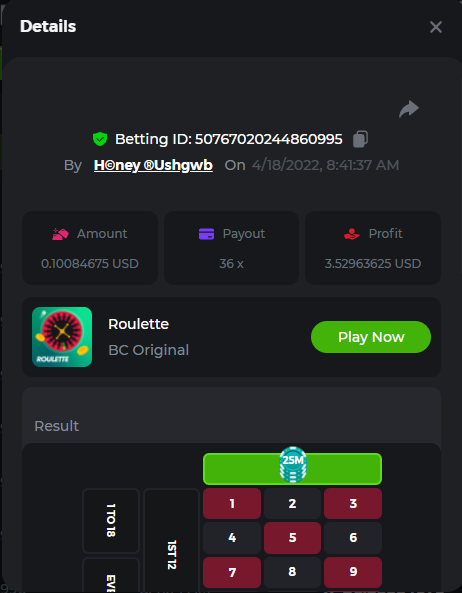Click the Profit hand icon
This screenshot has width=462, height=593.
click(x=352, y=234)
